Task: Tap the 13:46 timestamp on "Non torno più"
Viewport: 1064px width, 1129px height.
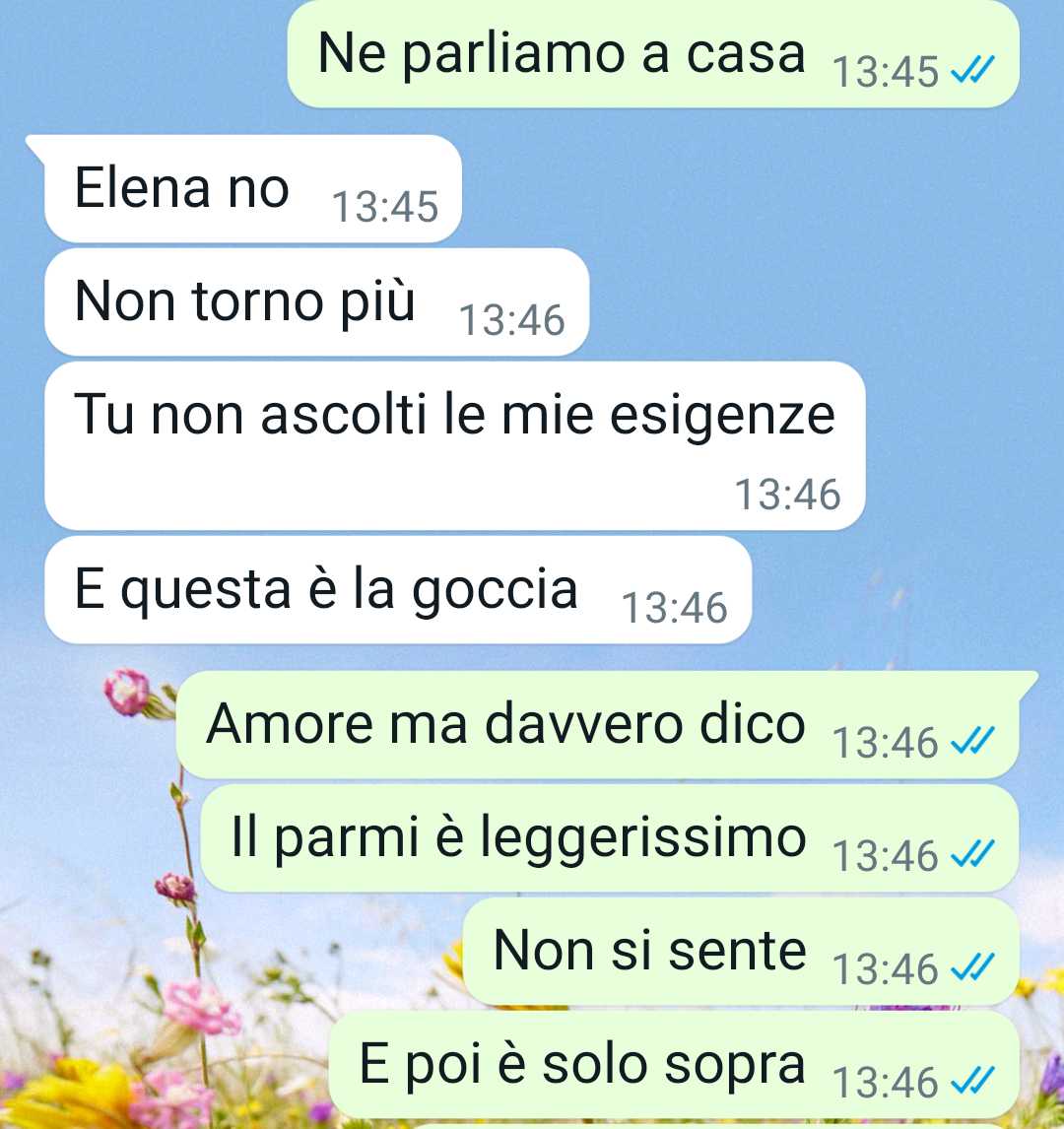Action: coord(512,320)
